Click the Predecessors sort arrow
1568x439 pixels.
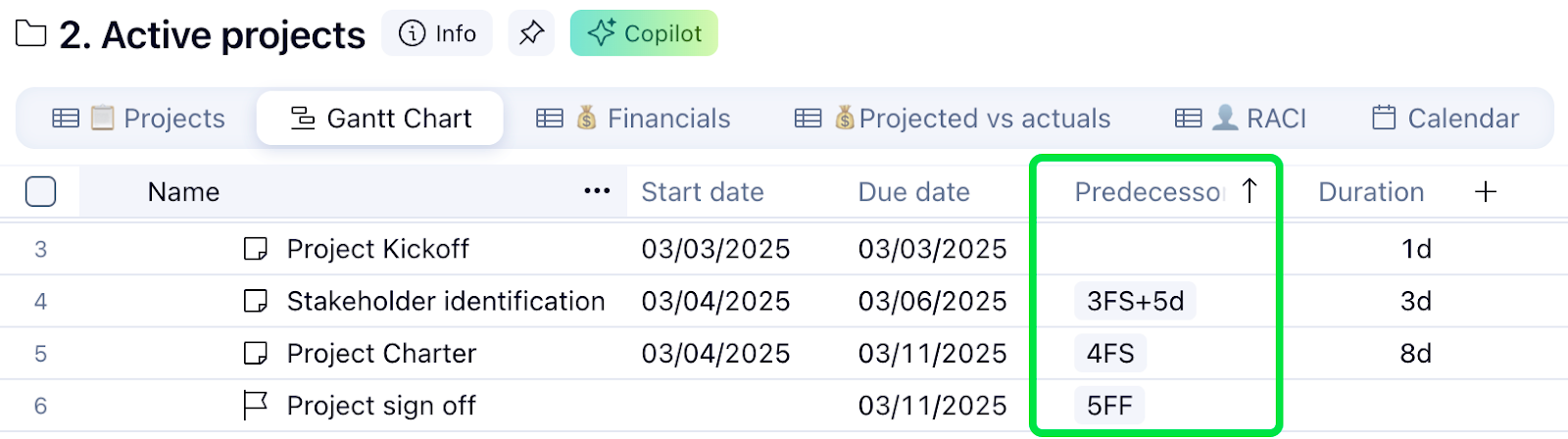pyautogui.click(x=1249, y=190)
